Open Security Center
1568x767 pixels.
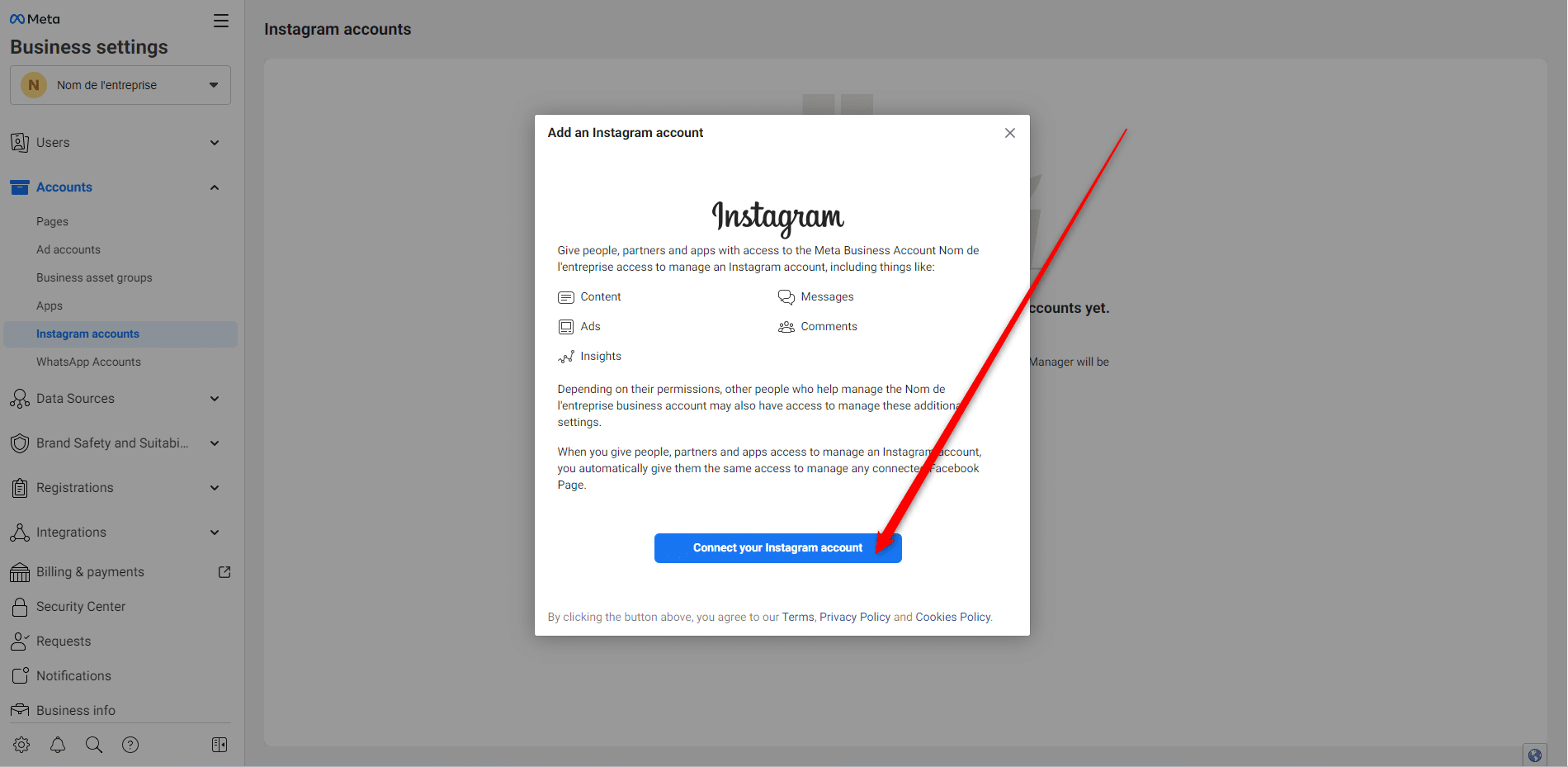point(81,607)
